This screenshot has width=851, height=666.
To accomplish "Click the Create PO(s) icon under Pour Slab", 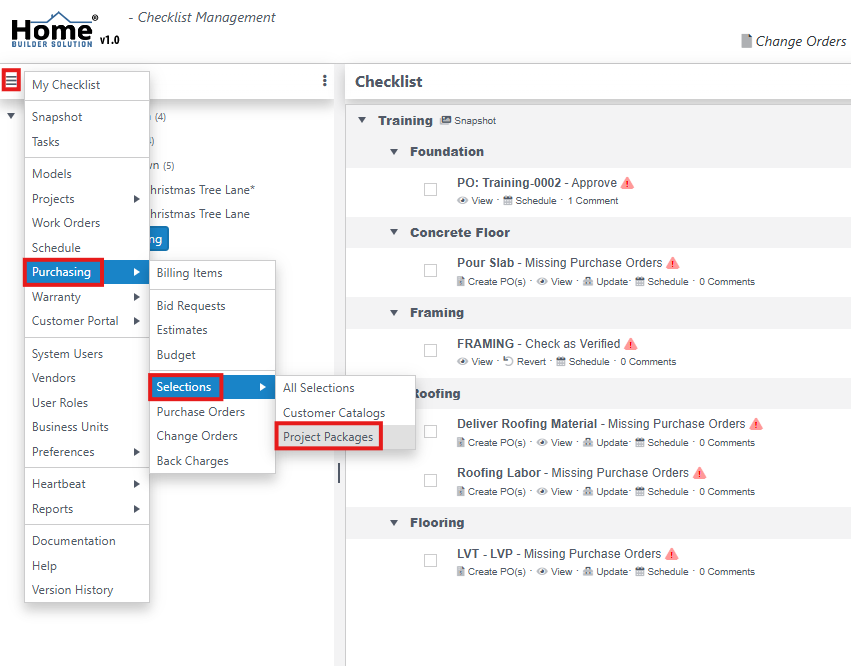I will pyautogui.click(x=461, y=281).
